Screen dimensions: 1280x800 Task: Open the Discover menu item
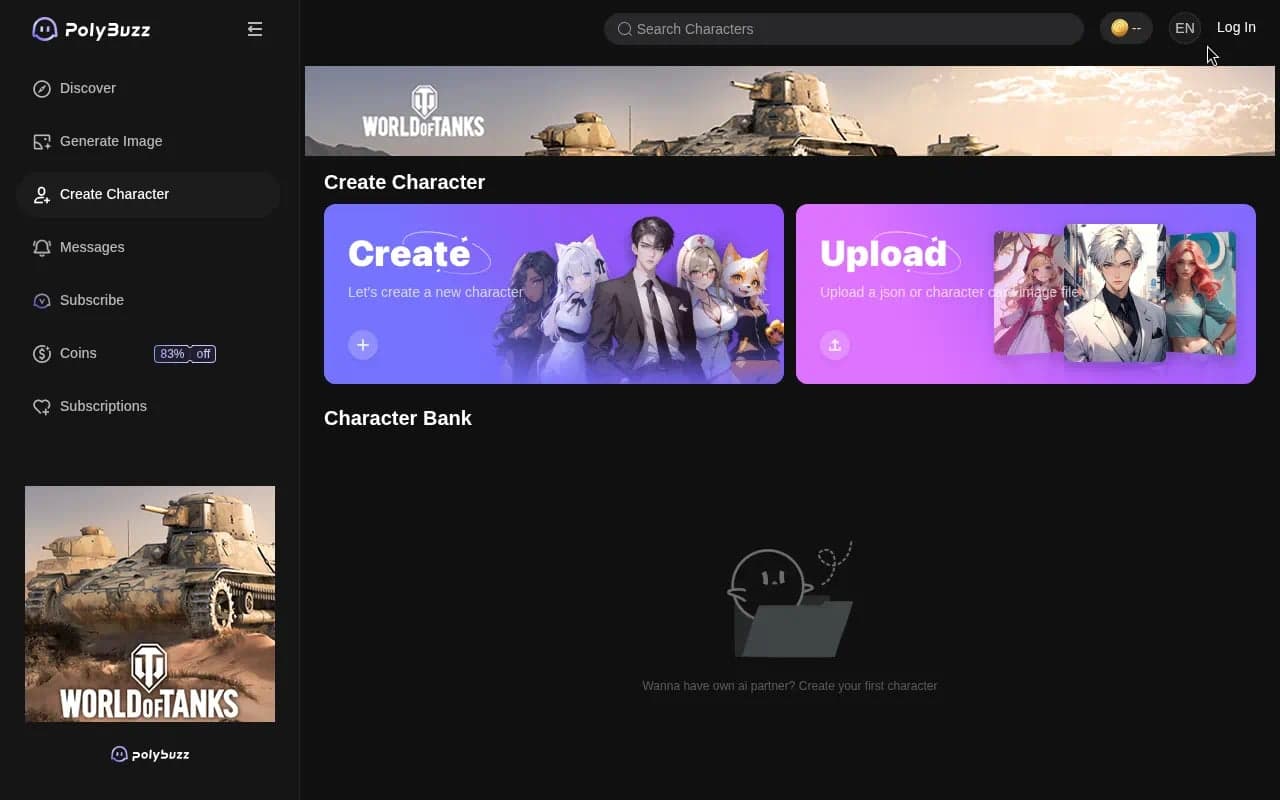(x=148, y=88)
